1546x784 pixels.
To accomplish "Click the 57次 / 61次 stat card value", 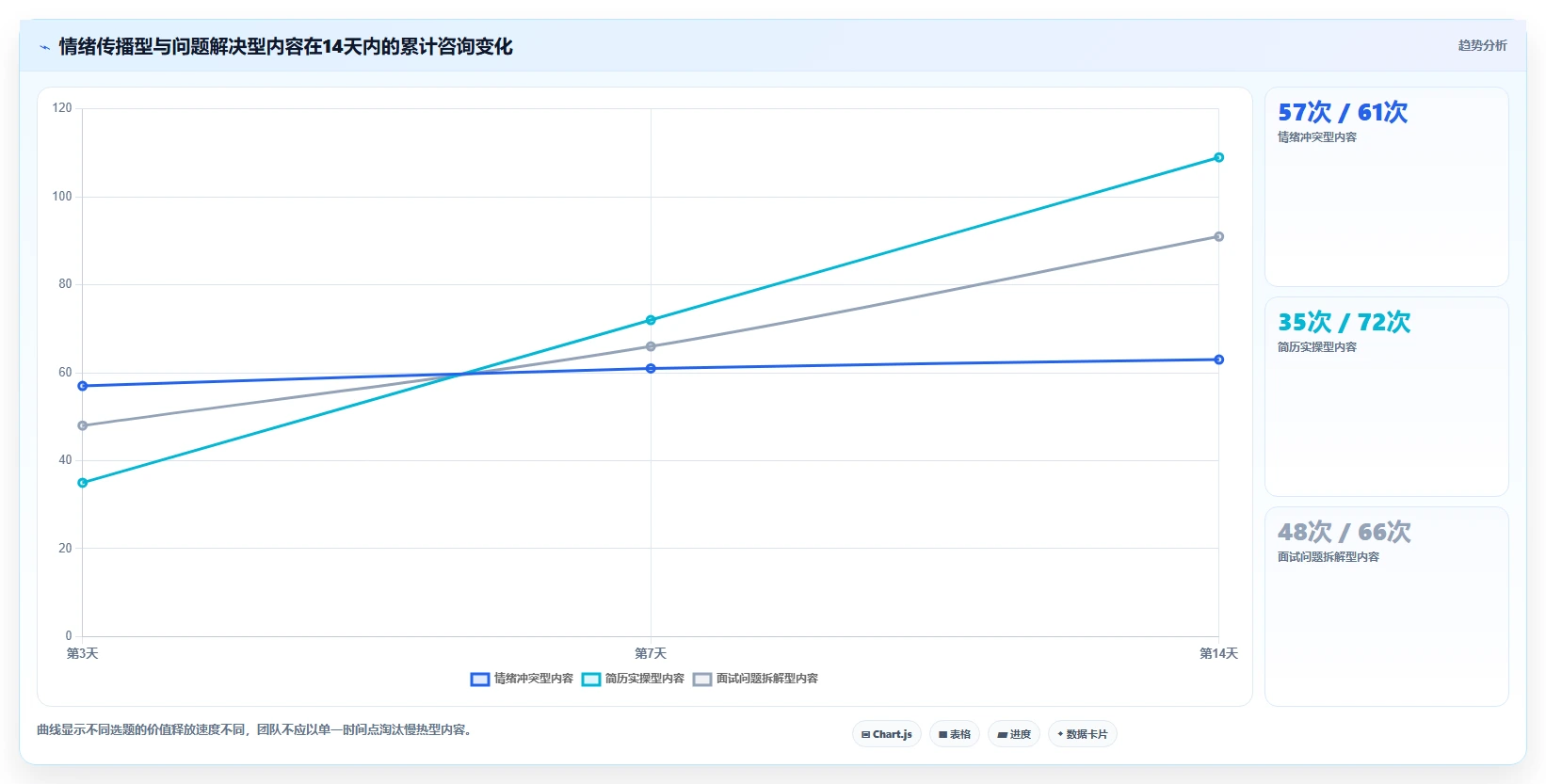I will [x=1343, y=113].
